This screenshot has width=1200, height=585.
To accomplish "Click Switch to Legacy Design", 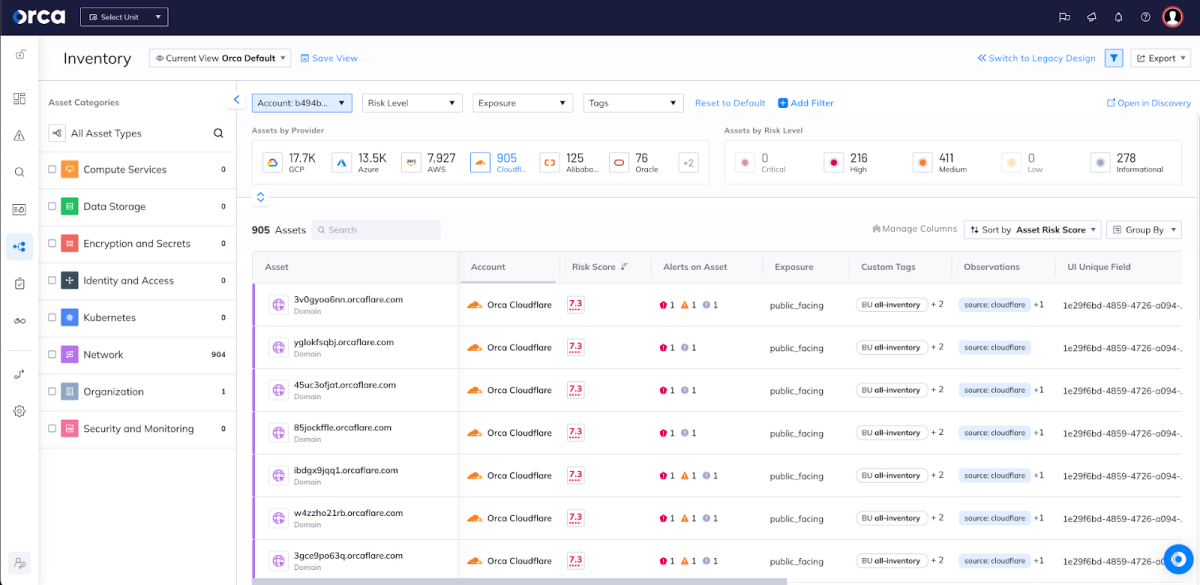I will 1037,58.
